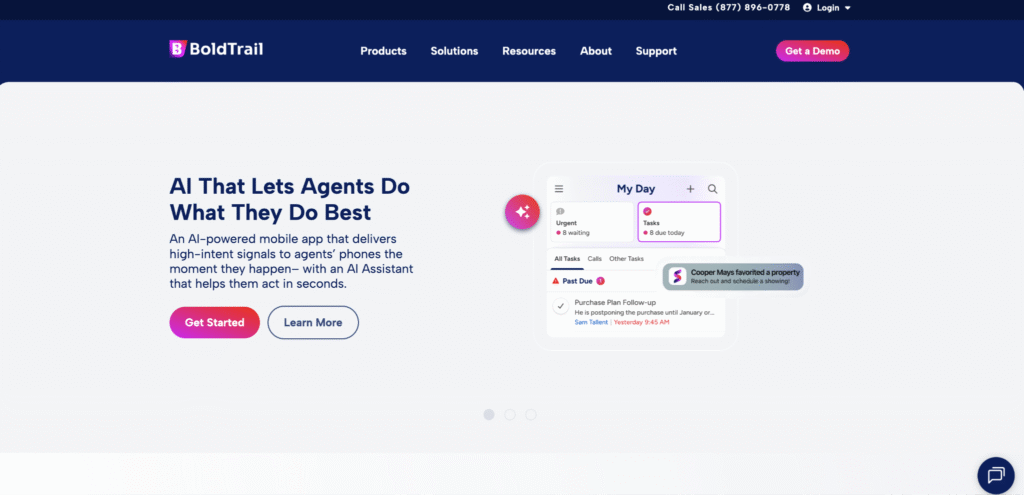Screen dimensions: 1024x495
Task: Select the first carousel slide dot
Action: coord(489,415)
